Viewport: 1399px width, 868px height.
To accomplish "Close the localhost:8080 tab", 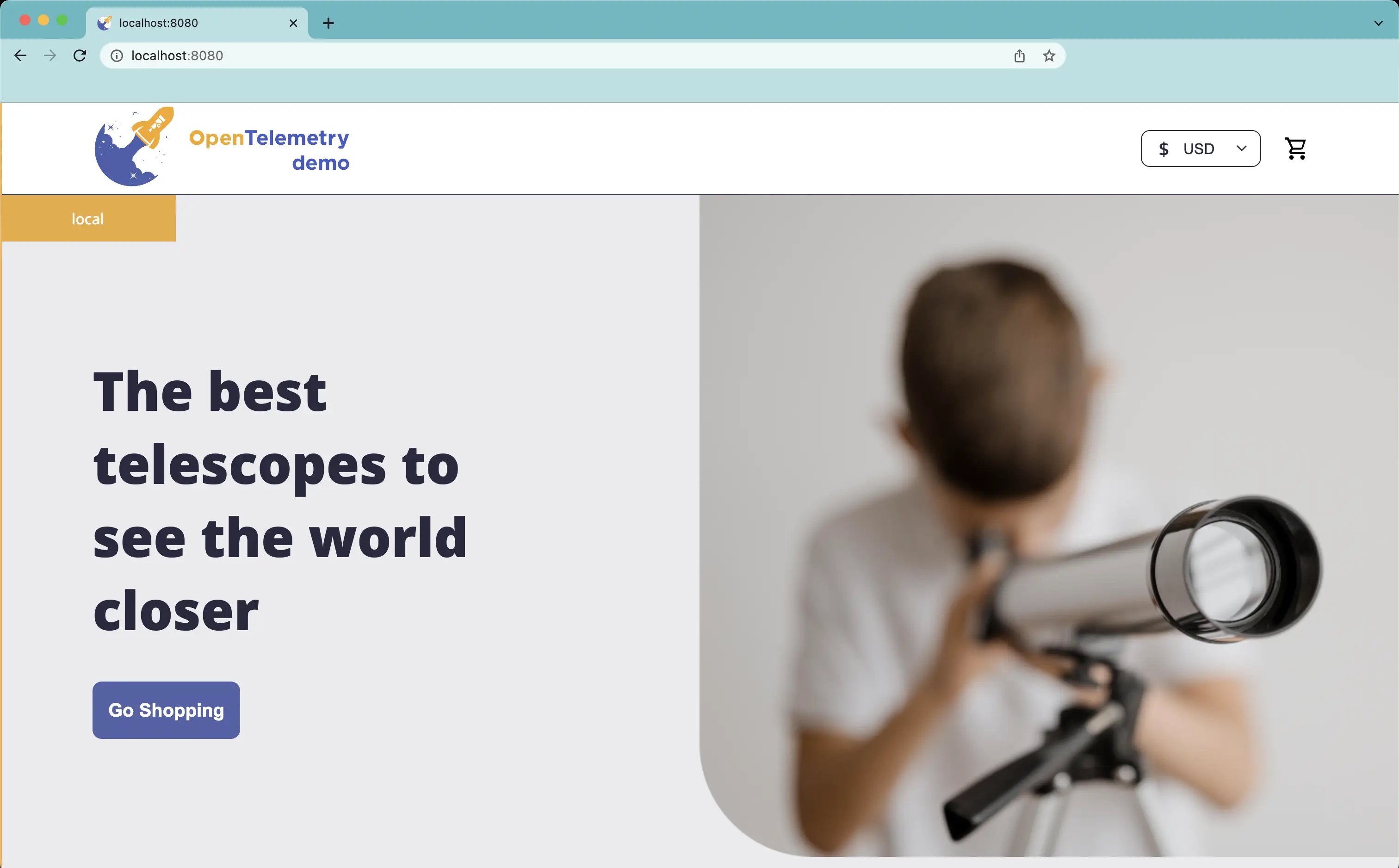I will [x=293, y=23].
